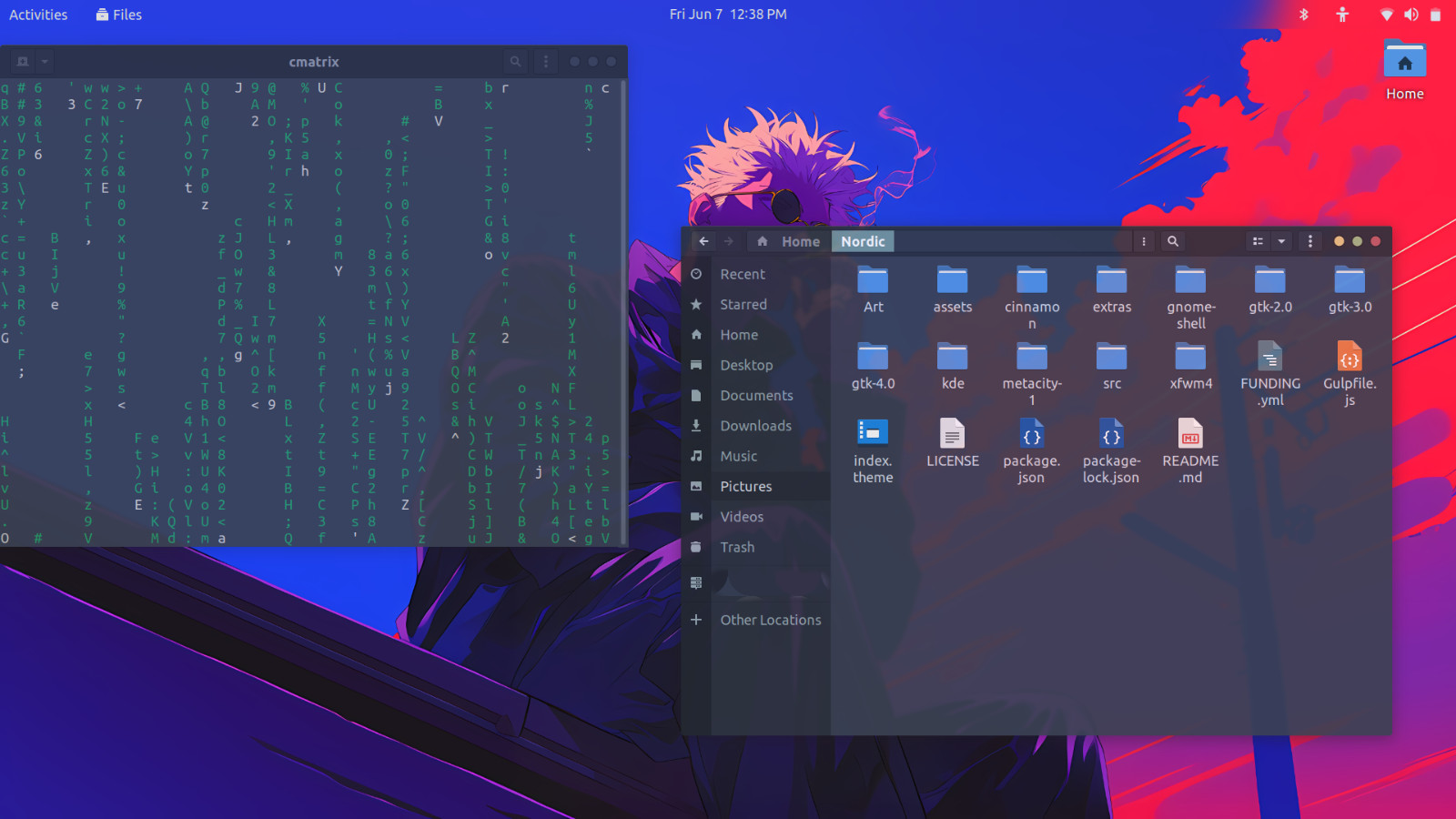Click the volume icon in top bar
Screen dimensions: 1456x819
[x=1410, y=15]
